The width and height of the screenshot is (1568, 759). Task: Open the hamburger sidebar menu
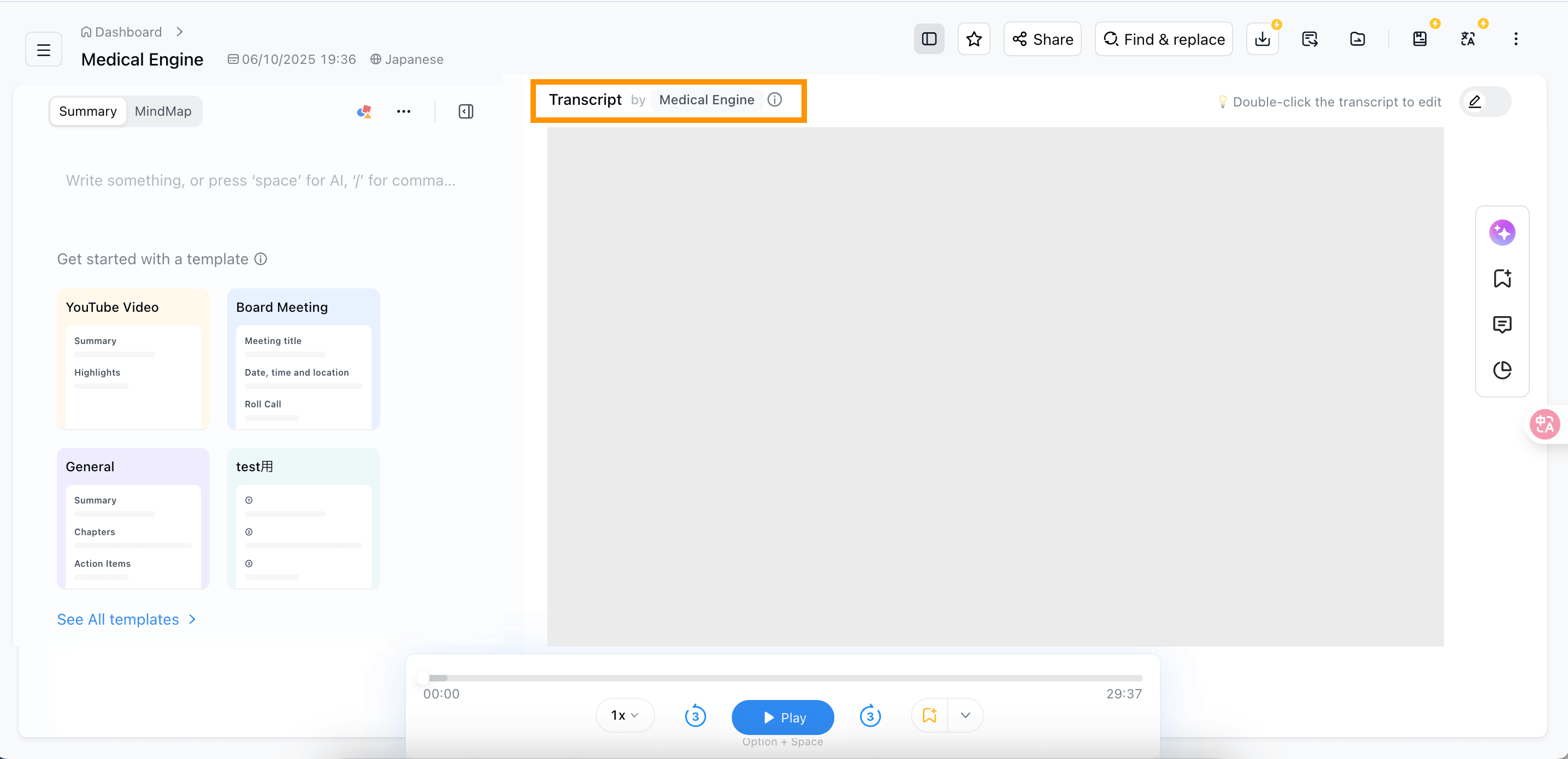coord(43,49)
